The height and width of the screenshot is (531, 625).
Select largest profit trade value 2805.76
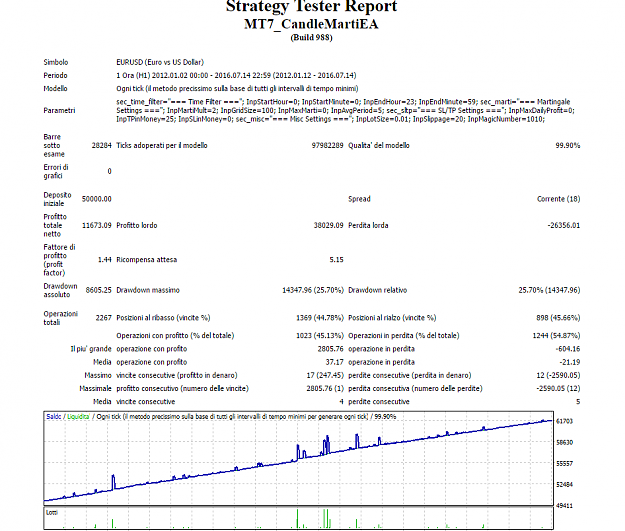click(330, 349)
